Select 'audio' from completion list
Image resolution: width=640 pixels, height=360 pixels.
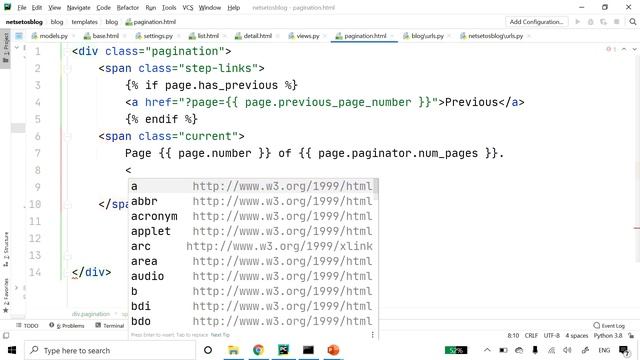click(x=251, y=276)
